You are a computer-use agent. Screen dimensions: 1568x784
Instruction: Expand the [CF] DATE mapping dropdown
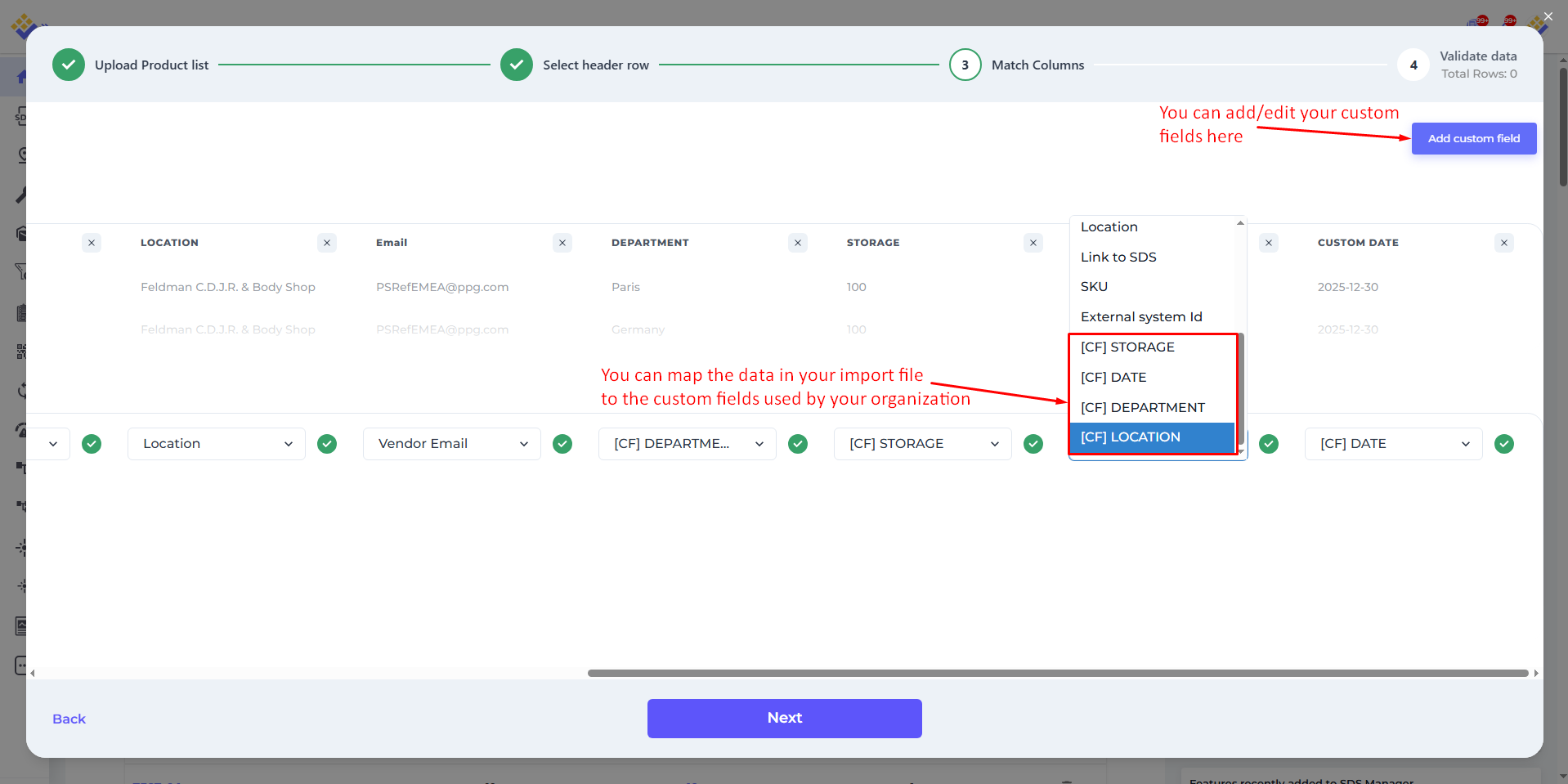pyautogui.click(x=1394, y=444)
